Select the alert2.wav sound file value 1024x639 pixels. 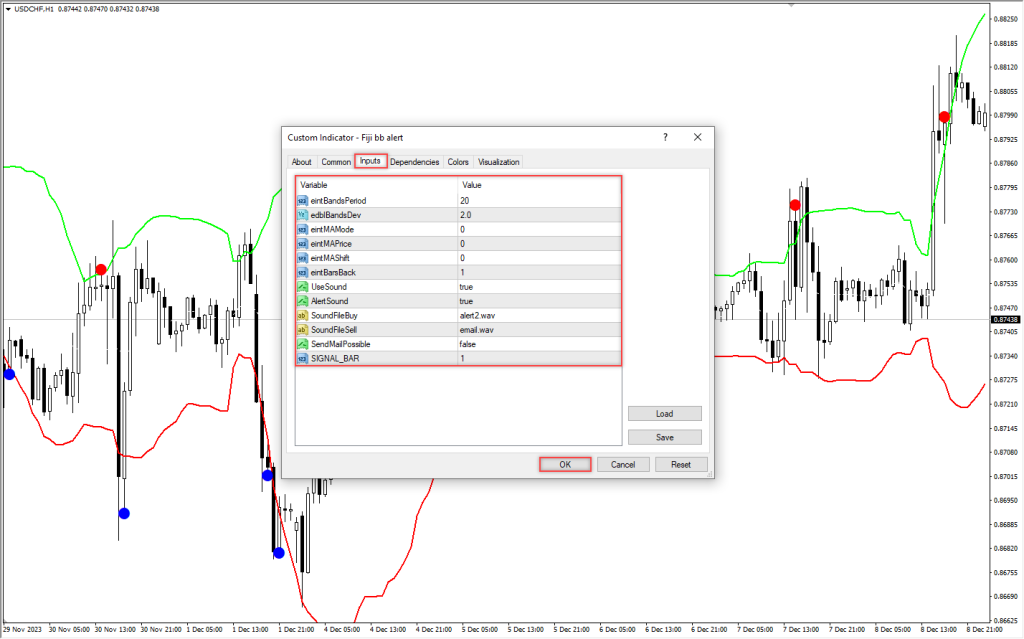[x=539, y=316]
